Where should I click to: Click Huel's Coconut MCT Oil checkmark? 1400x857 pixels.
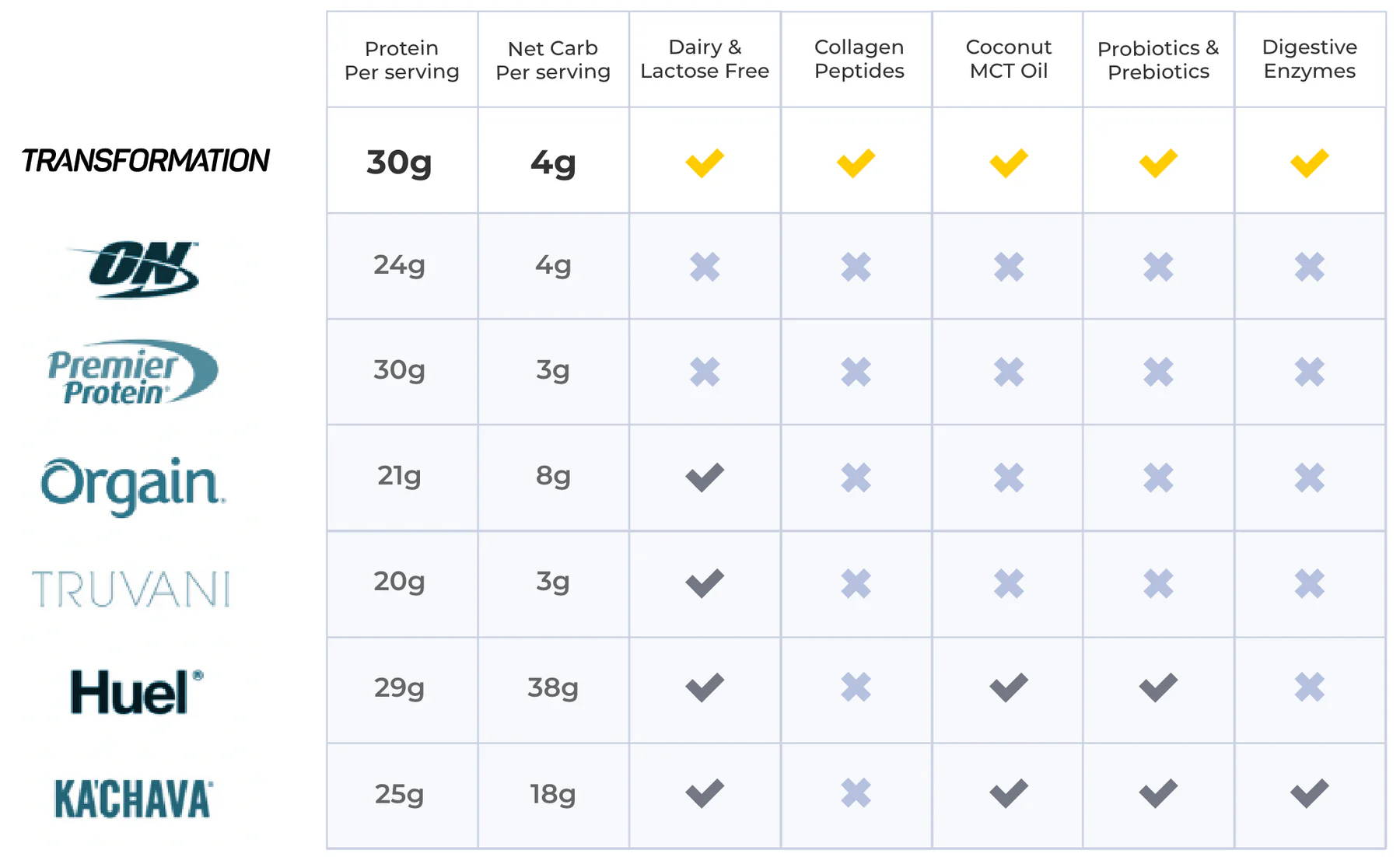point(1009,687)
